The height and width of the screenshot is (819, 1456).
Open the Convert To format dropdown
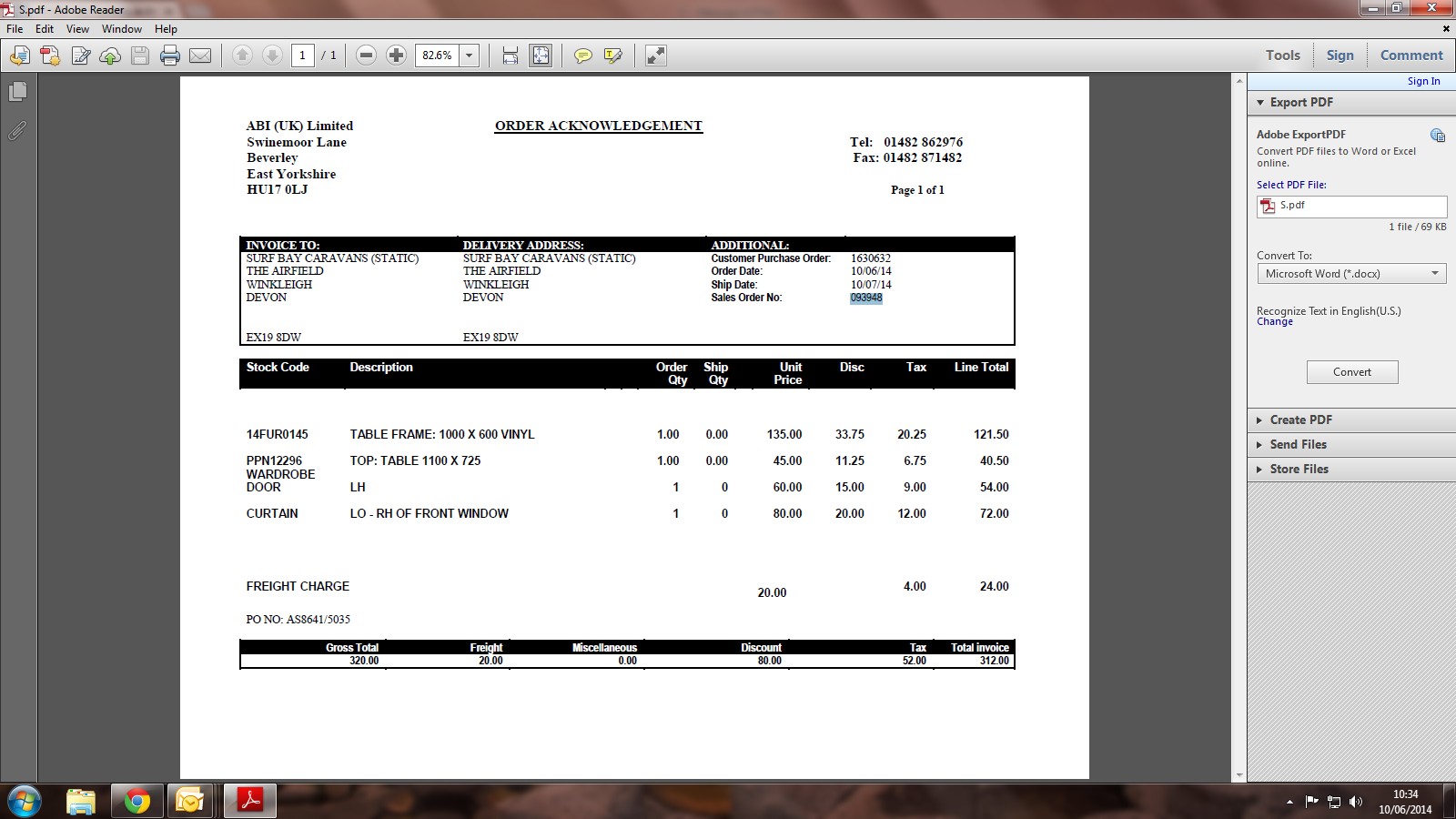pos(1351,274)
